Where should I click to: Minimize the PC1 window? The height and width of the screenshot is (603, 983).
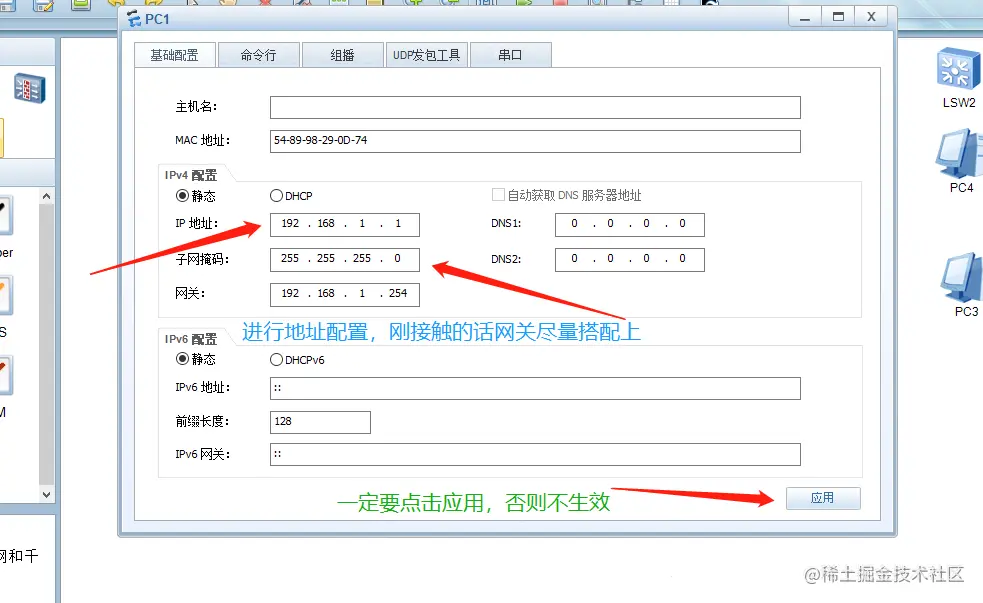pos(805,18)
